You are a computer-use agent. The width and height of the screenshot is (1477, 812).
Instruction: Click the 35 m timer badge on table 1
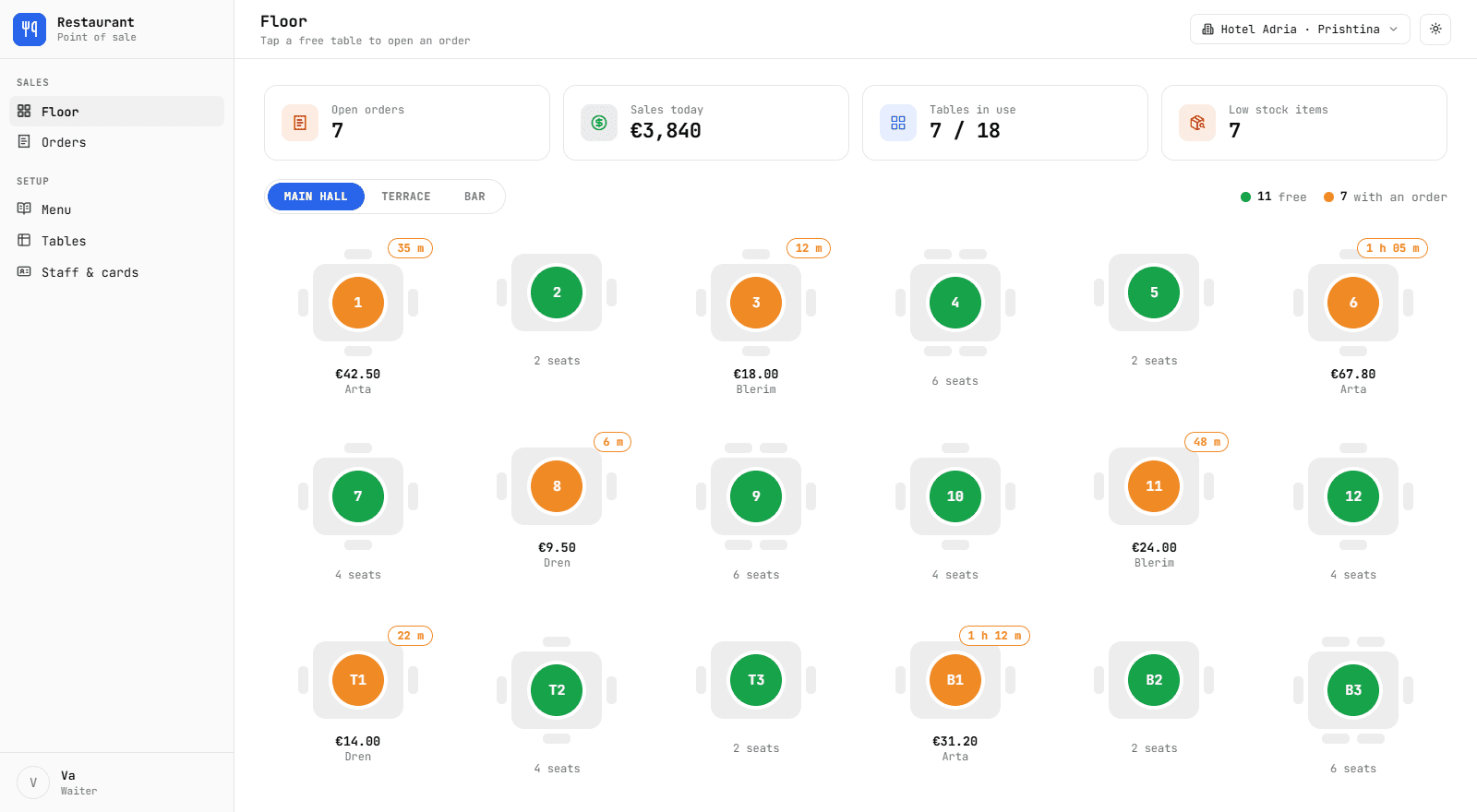[411, 248]
